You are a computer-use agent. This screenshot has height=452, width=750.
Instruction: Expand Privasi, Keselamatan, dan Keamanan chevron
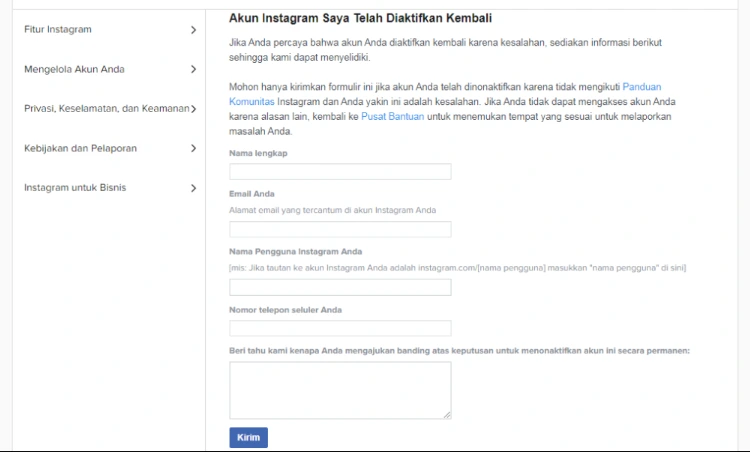193,109
